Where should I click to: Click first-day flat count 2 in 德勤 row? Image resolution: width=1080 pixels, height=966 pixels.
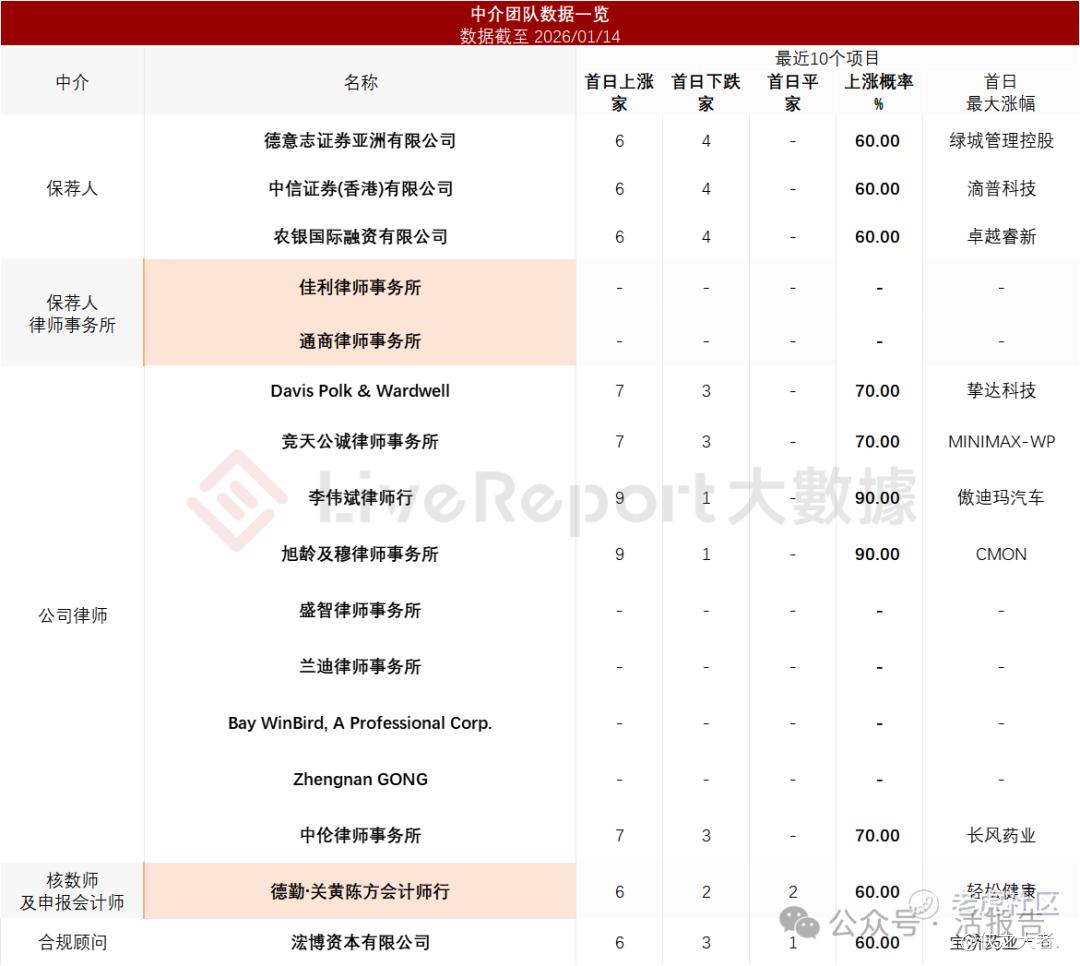pos(793,892)
